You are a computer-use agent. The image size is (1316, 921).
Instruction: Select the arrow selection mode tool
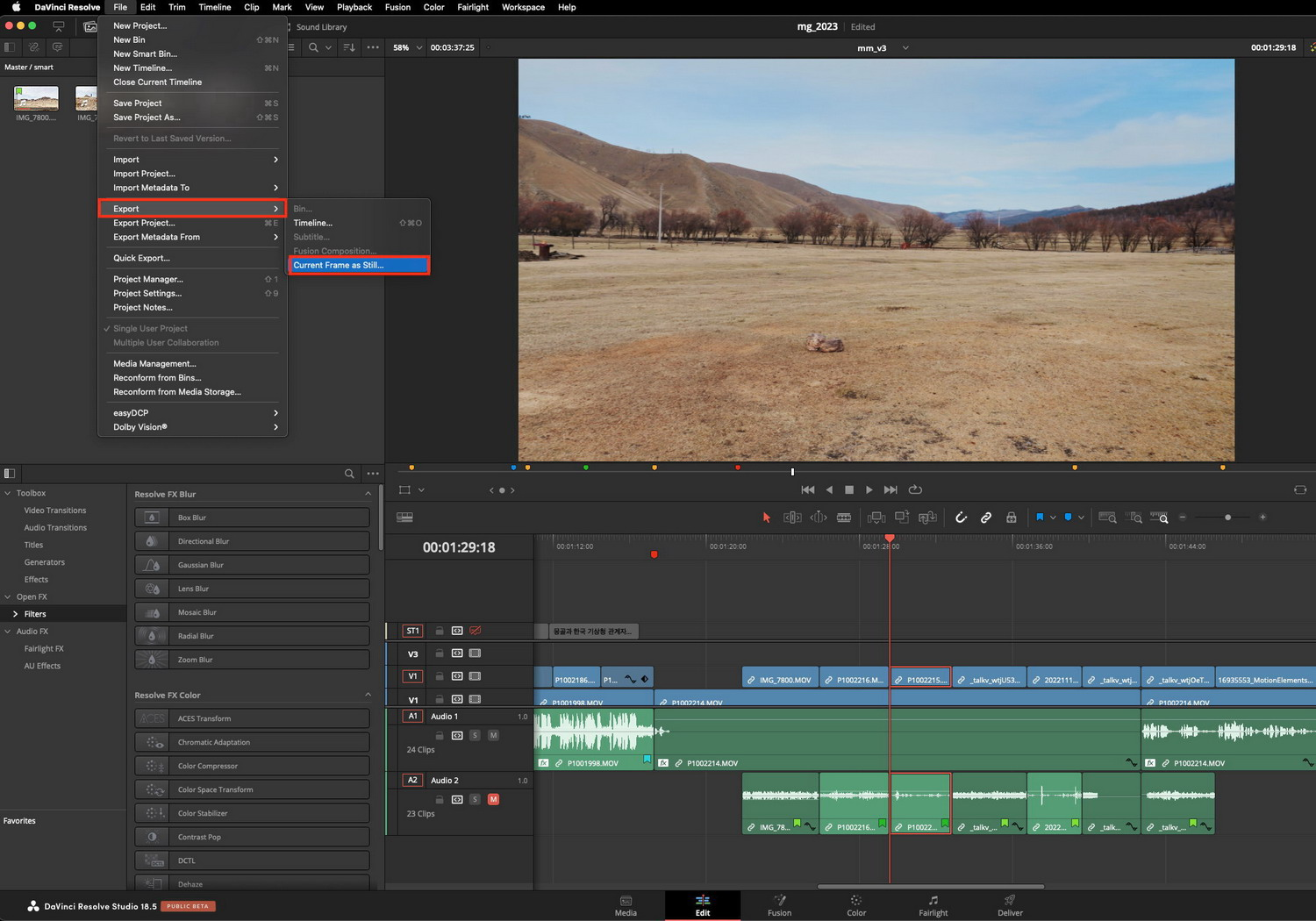[766, 518]
